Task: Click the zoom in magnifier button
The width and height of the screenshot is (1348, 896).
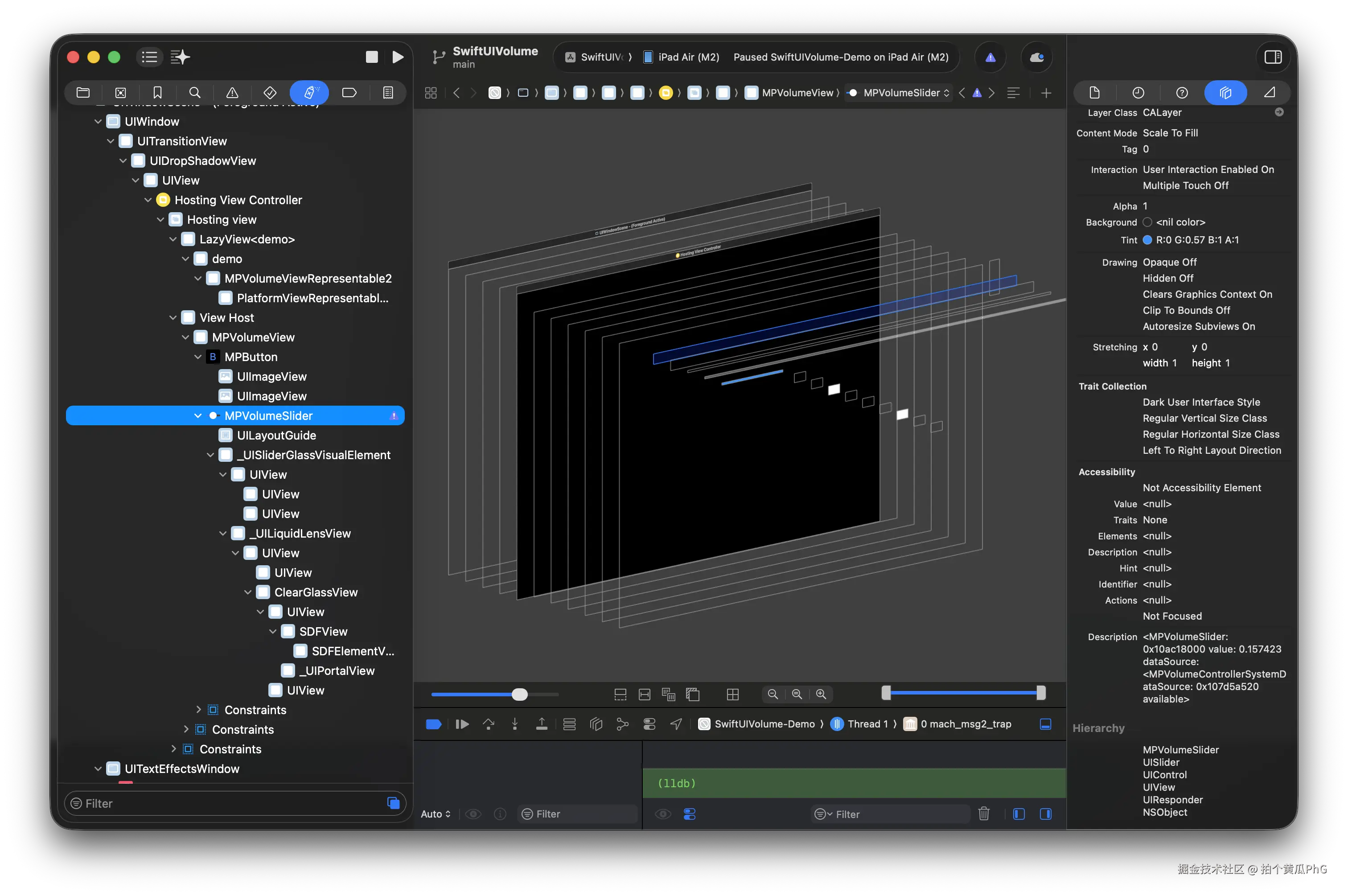Action: (x=821, y=694)
